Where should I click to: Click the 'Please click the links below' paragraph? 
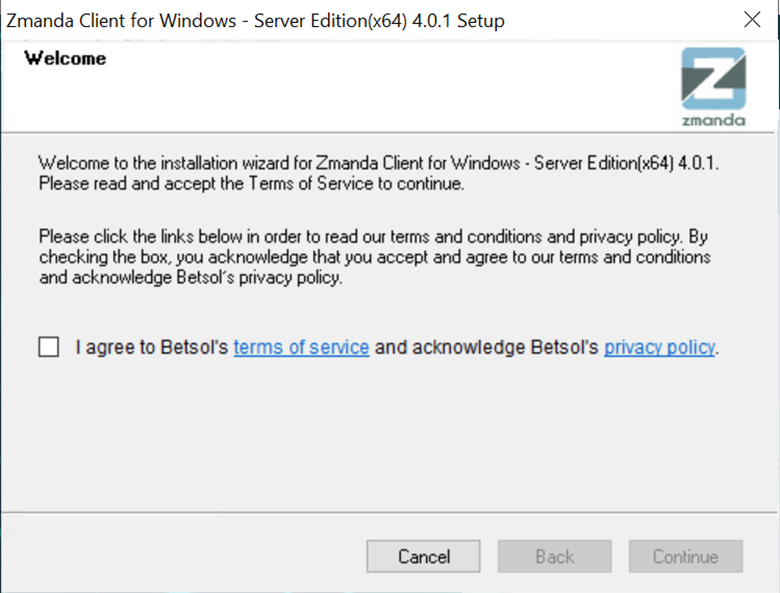[375, 257]
